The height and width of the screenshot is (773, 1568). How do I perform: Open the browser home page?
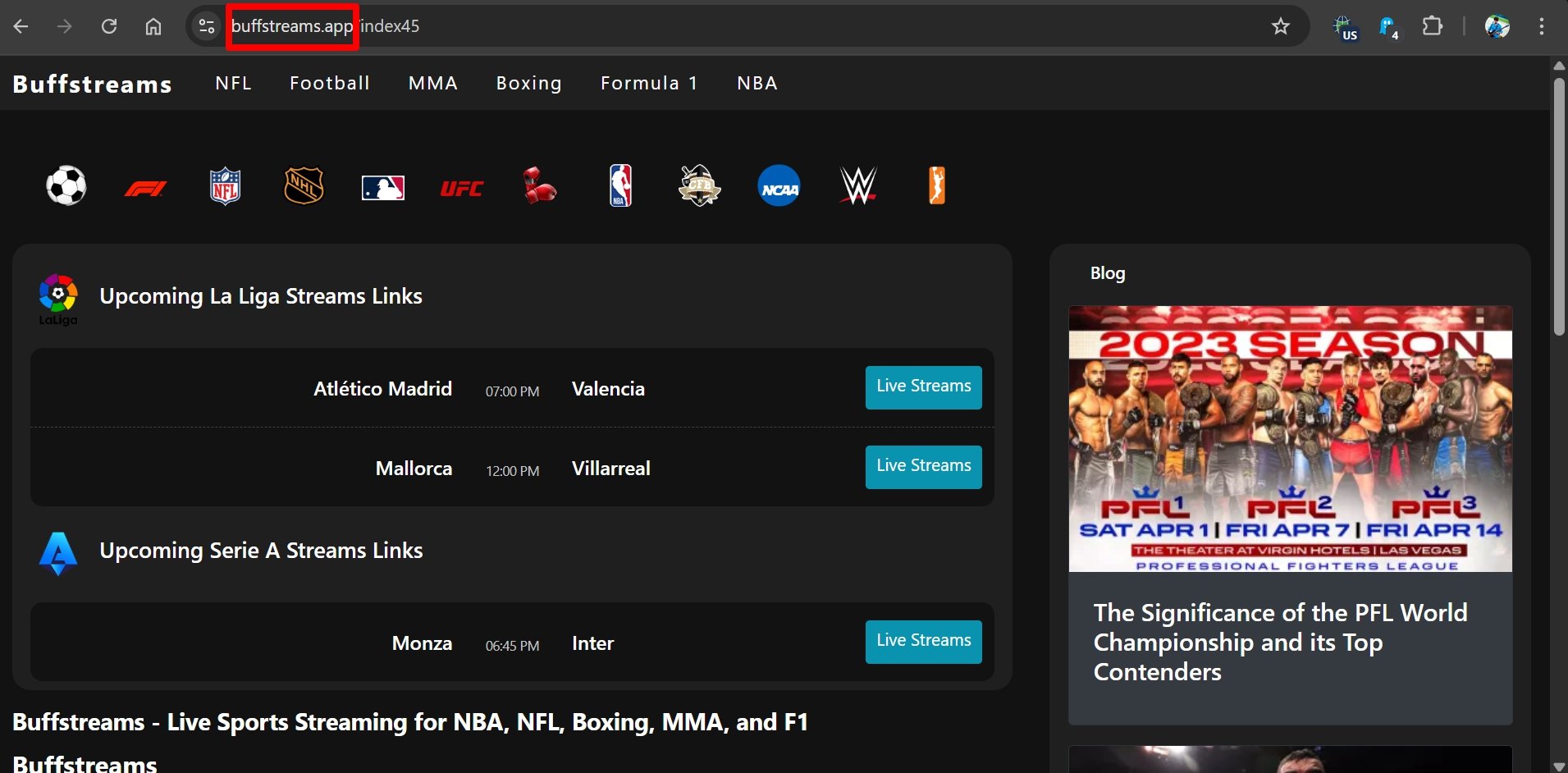pos(153,26)
